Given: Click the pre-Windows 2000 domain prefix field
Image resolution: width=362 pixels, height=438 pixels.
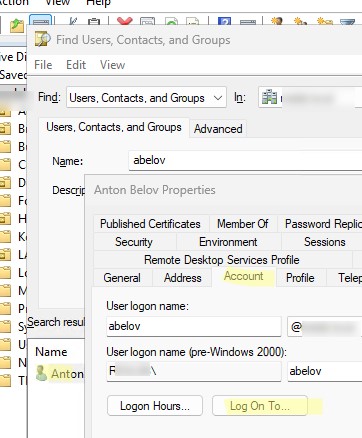Looking at the screenshot, I should tap(194, 371).
